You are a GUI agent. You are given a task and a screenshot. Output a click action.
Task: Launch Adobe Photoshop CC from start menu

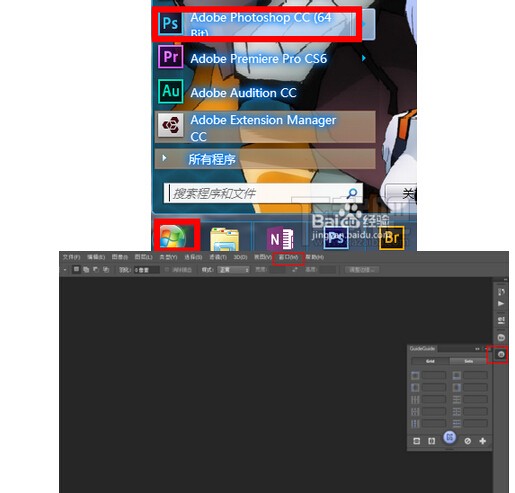pyautogui.click(x=257, y=24)
